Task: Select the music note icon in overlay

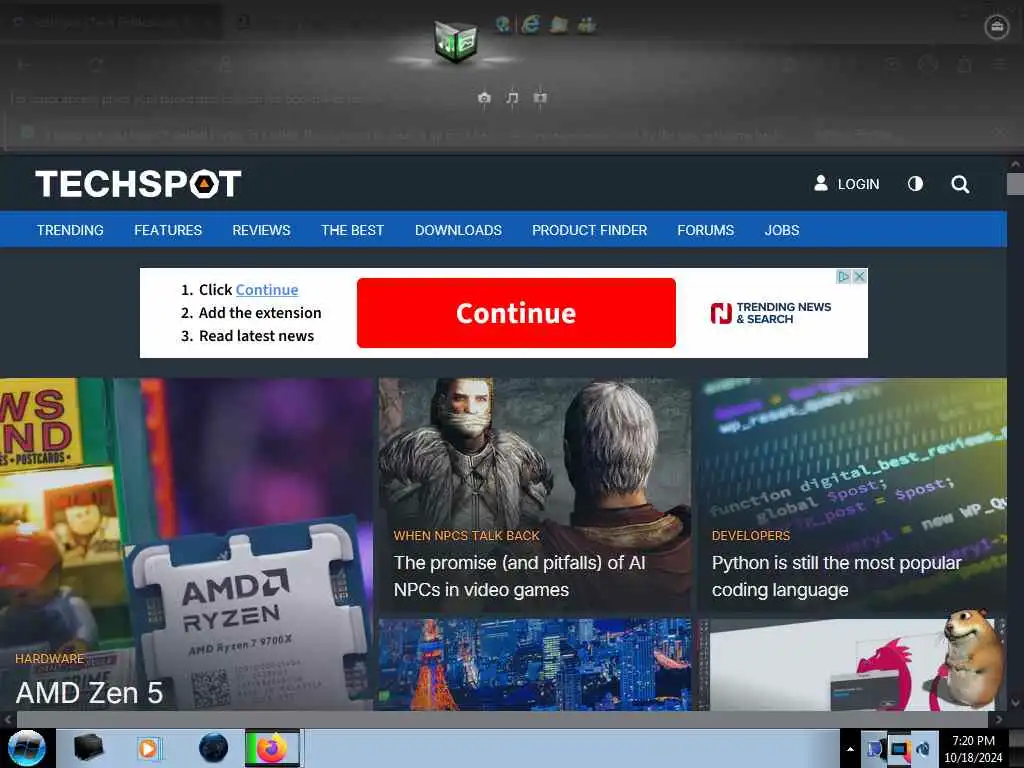Action: (512, 98)
